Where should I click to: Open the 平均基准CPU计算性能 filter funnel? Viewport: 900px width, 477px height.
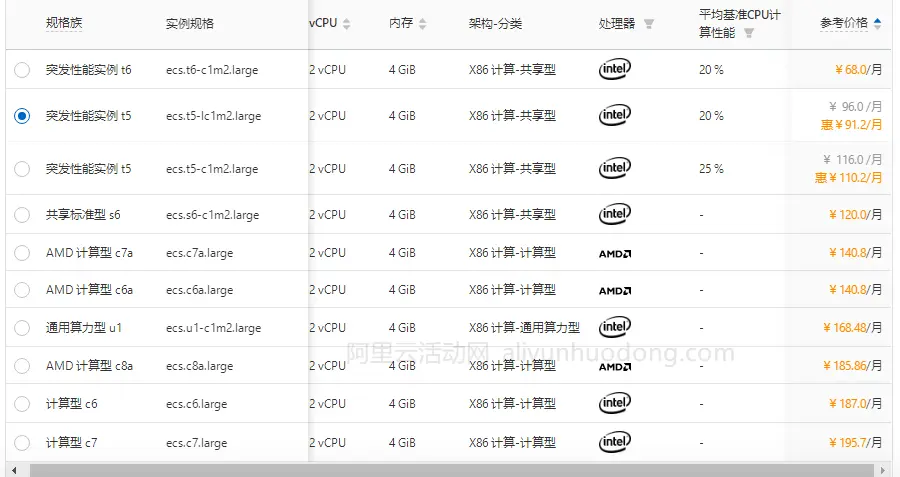(748, 33)
